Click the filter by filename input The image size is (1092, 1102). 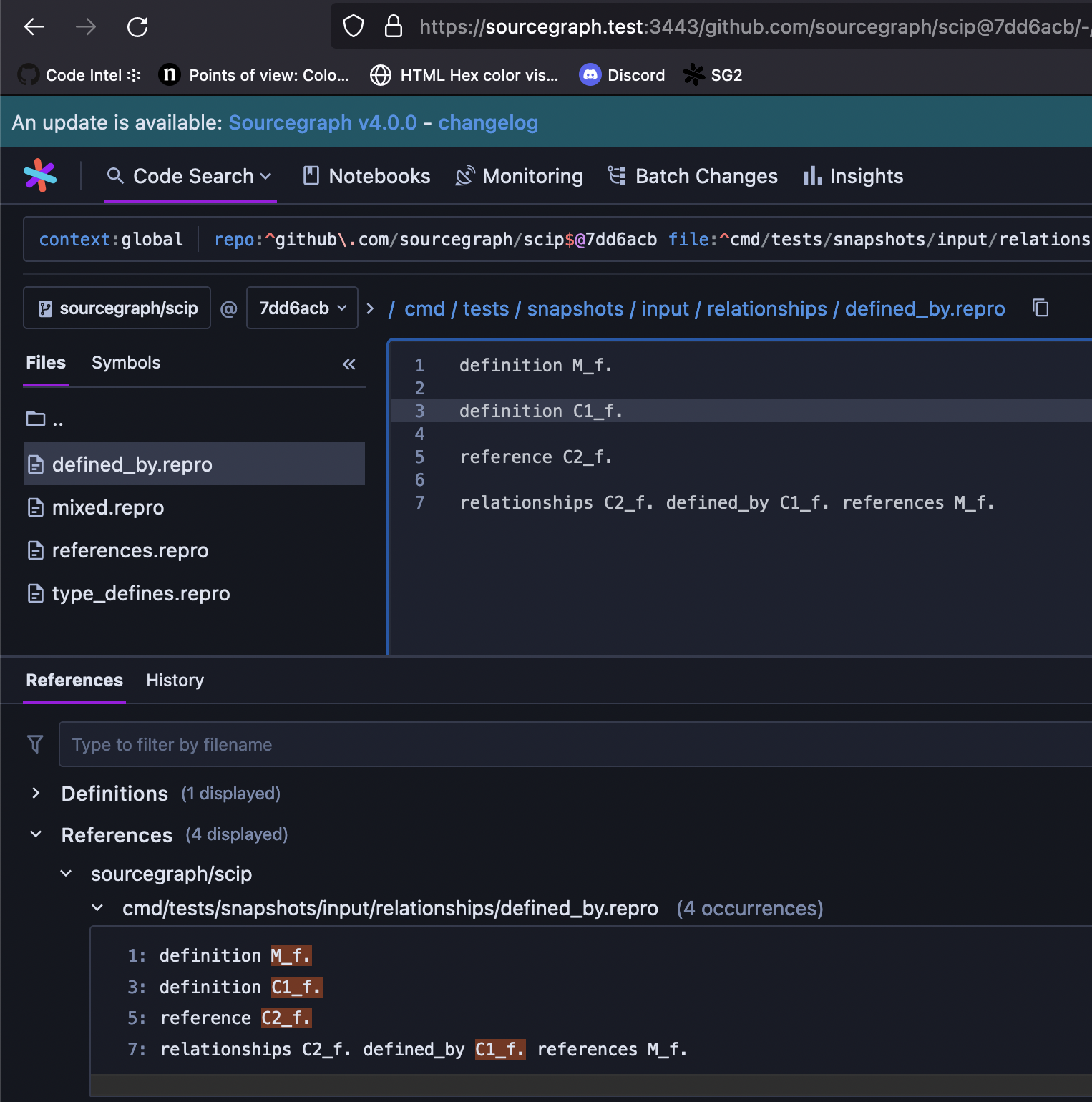tap(575, 744)
